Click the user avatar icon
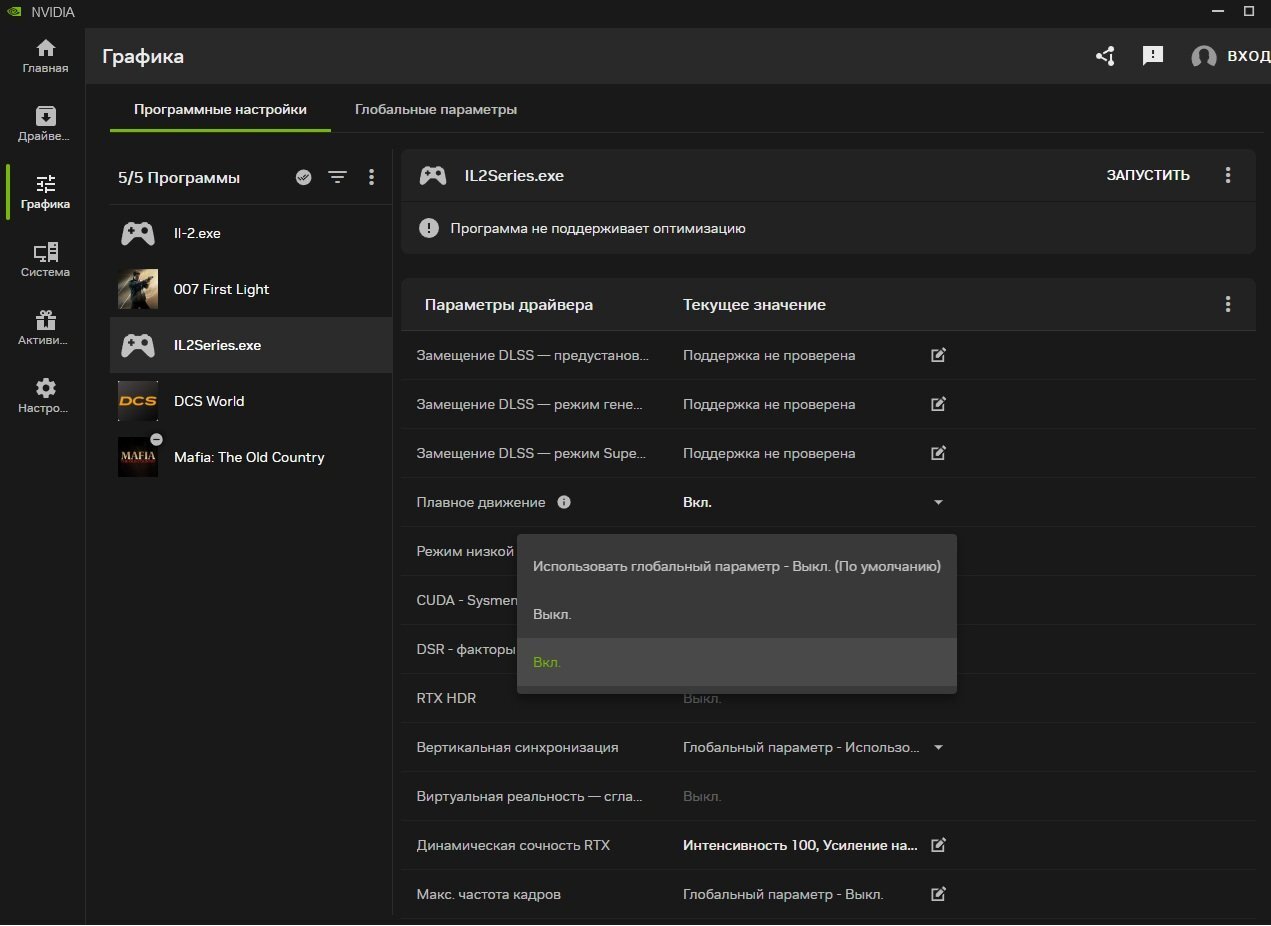The height and width of the screenshot is (926, 1271). coord(1204,57)
